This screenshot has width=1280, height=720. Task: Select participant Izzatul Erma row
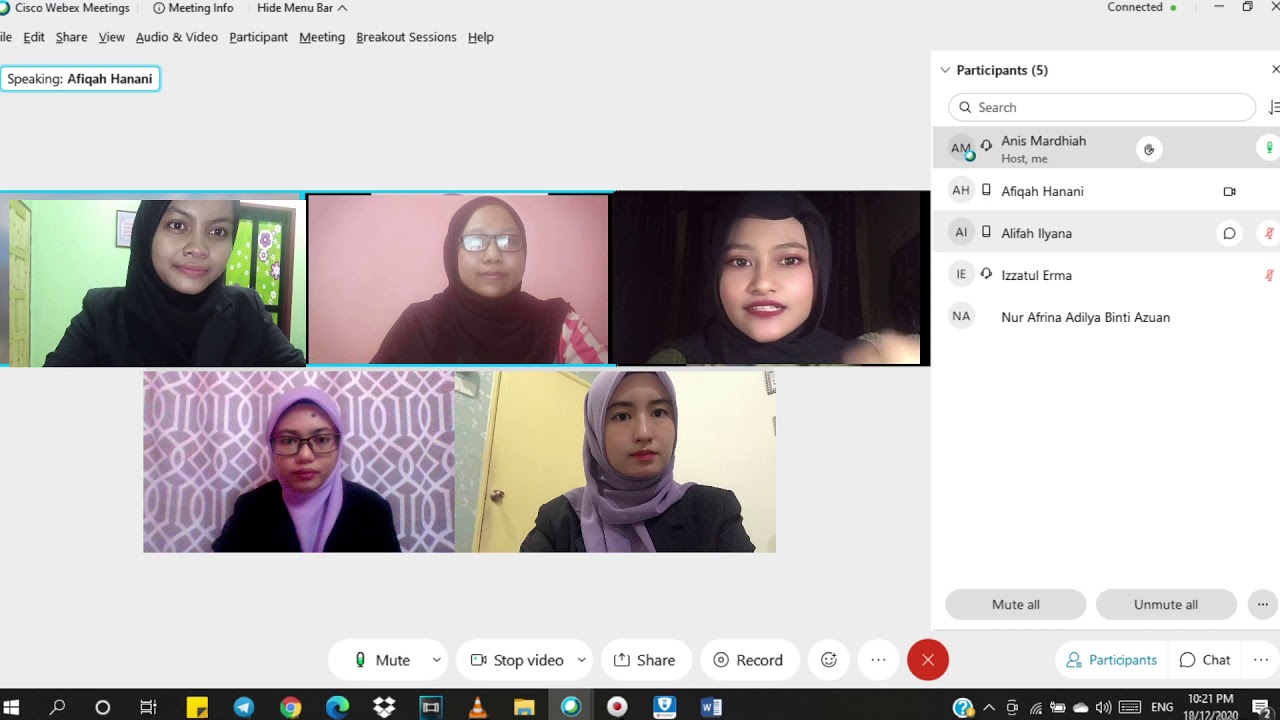(x=1106, y=275)
